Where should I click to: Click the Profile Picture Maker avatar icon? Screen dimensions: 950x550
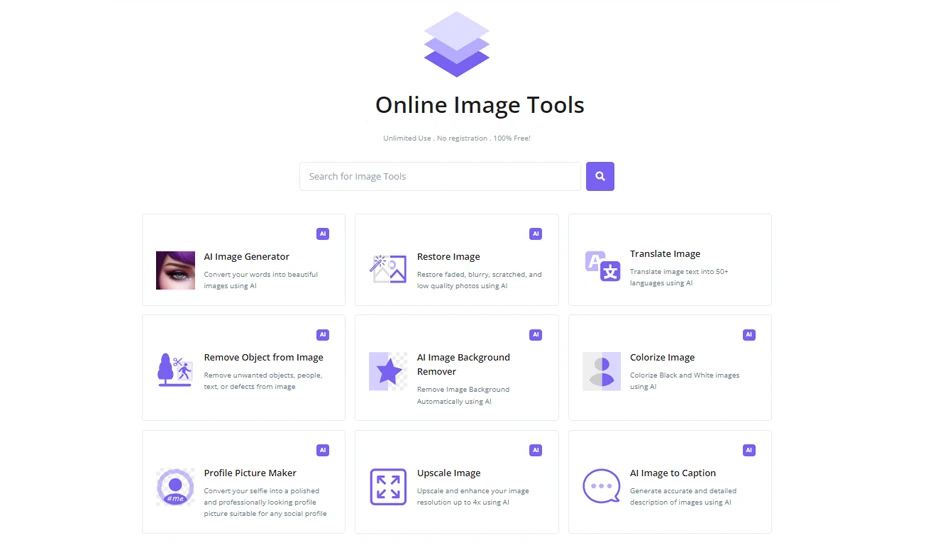175,487
